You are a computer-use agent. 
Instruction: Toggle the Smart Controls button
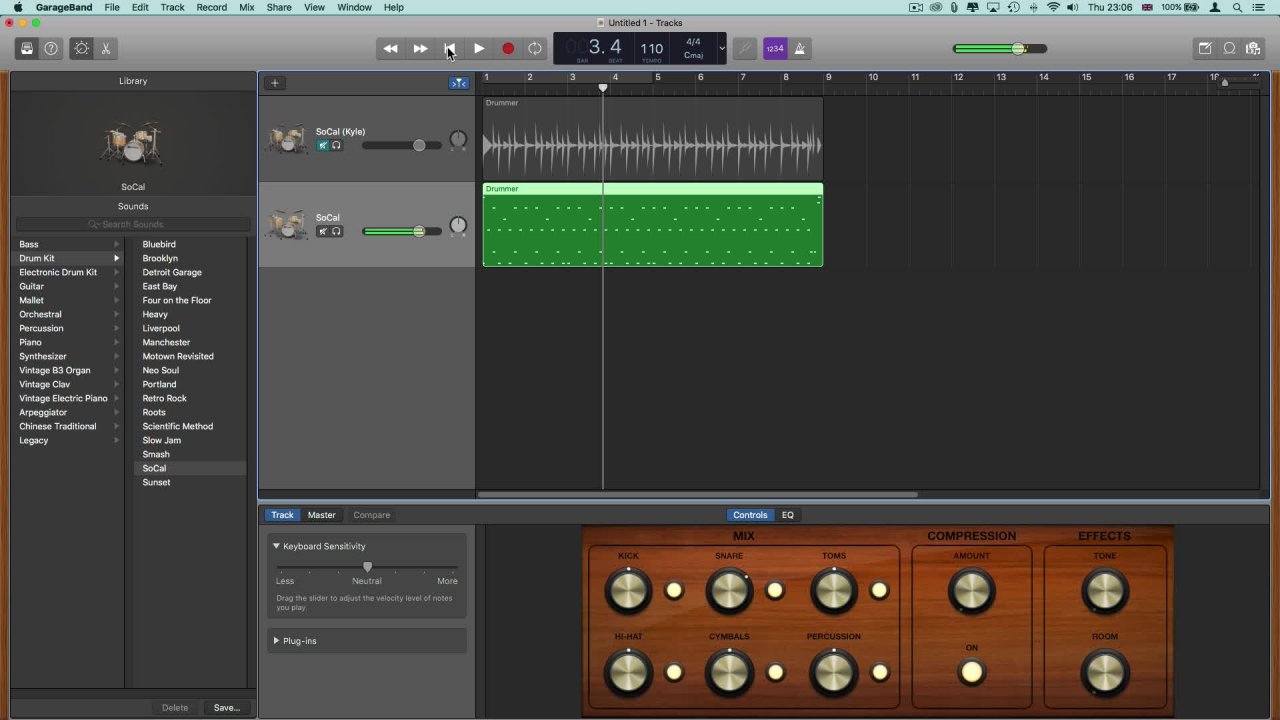[81, 48]
